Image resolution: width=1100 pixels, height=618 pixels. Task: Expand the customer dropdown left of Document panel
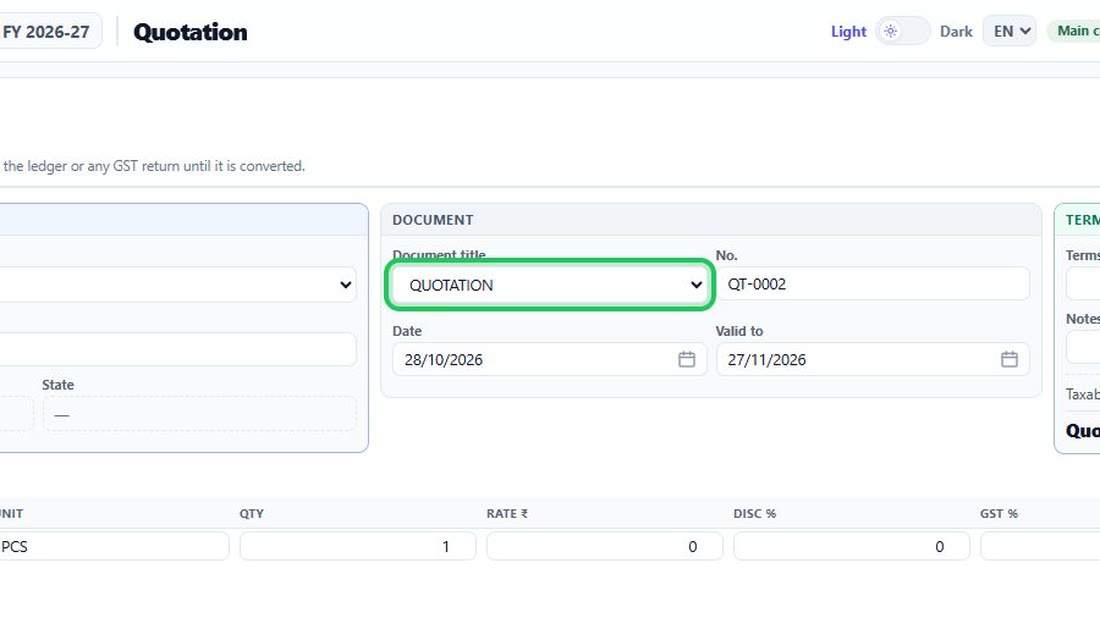pos(178,285)
